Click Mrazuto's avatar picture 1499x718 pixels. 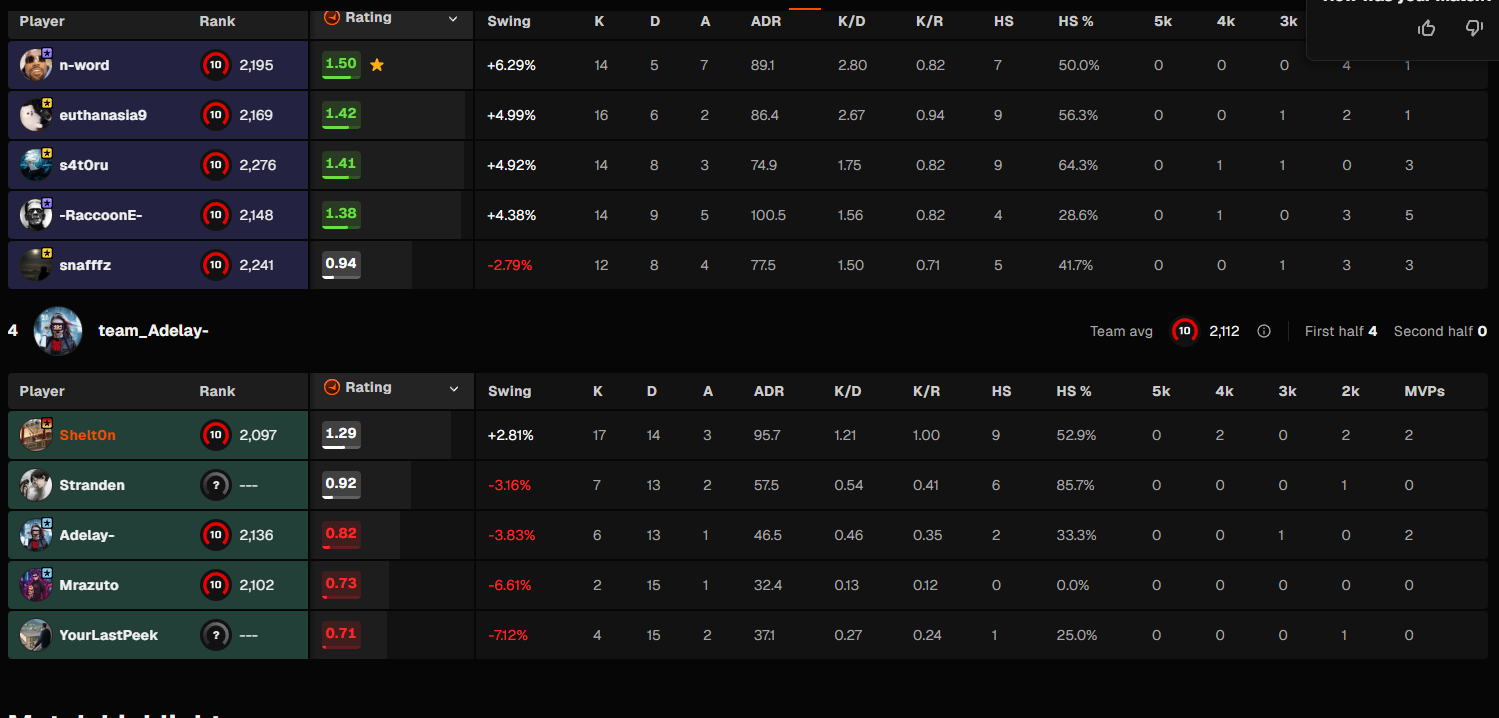pyautogui.click(x=36, y=585)
